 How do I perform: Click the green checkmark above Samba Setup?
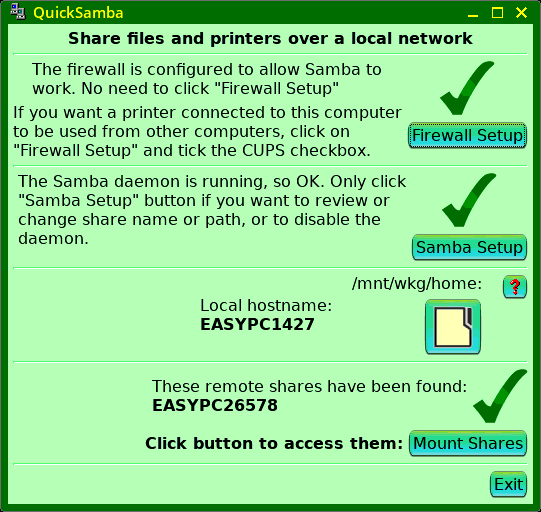tap(469, 200)
